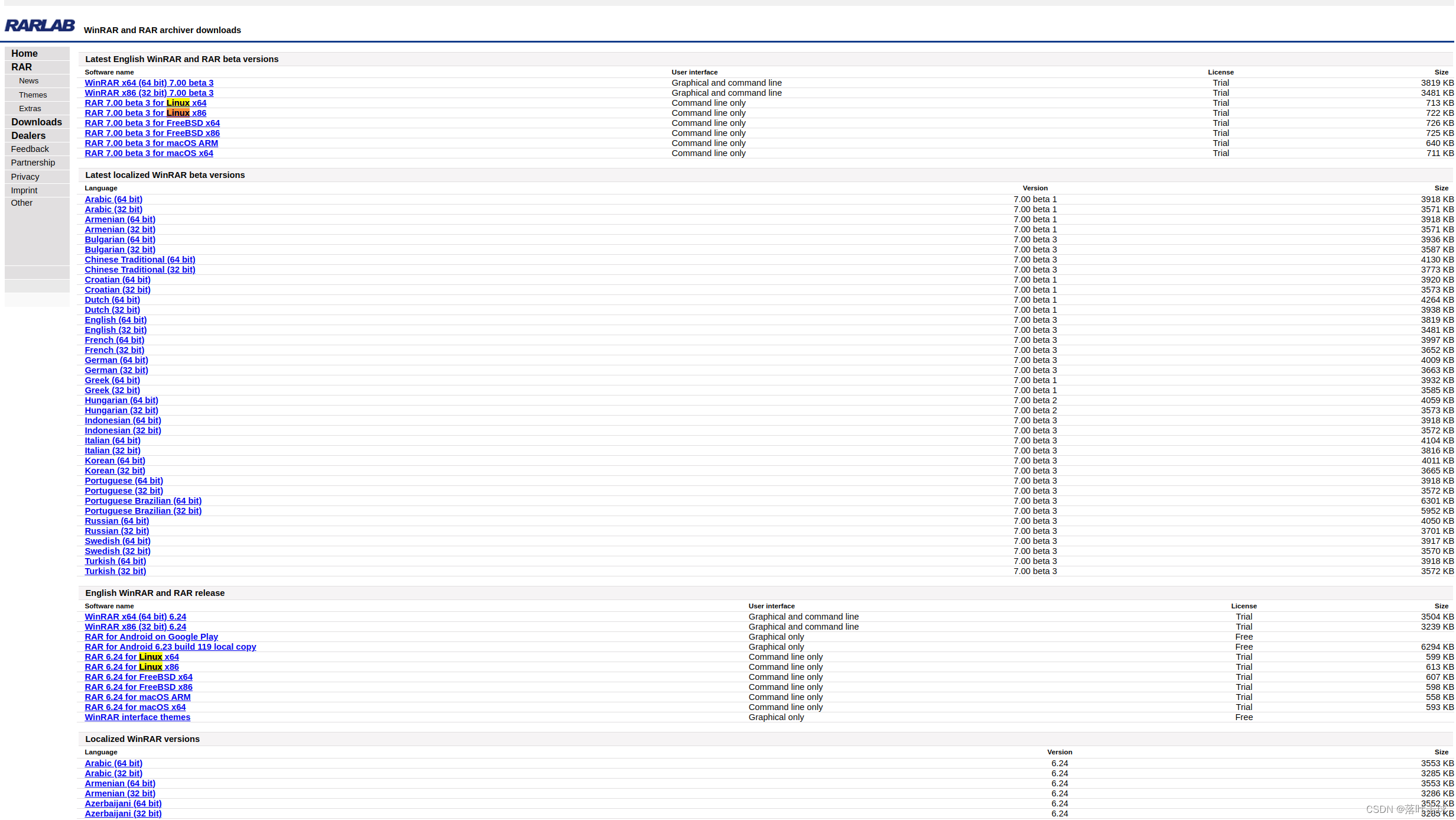Open Portuguese Brazilian (64 bit) link
The width and height of the screenshot is (1456, 820).
click(x=143, y=501)
